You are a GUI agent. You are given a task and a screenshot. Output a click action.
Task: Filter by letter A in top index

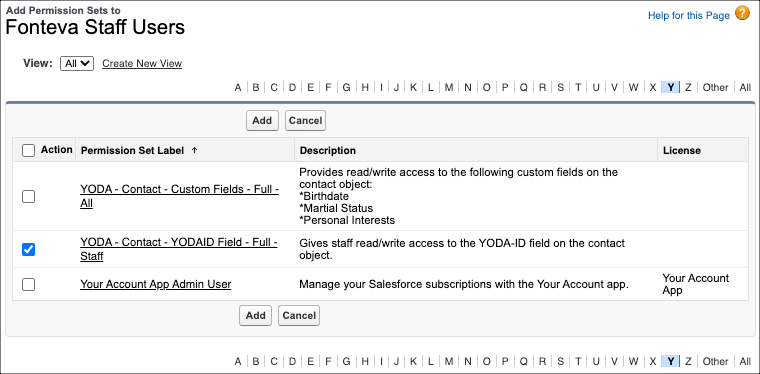point(238,88)
